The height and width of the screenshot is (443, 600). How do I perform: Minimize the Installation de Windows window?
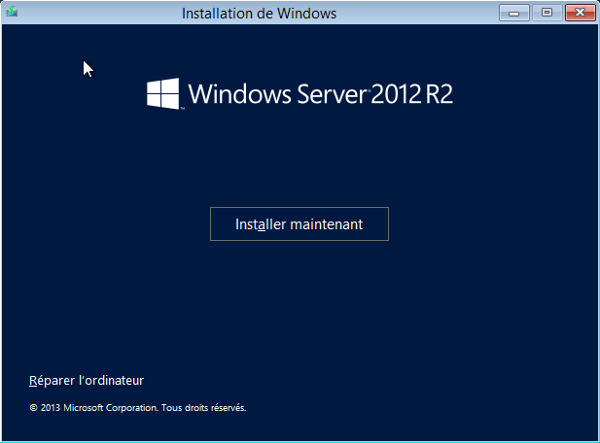point(514,13)
